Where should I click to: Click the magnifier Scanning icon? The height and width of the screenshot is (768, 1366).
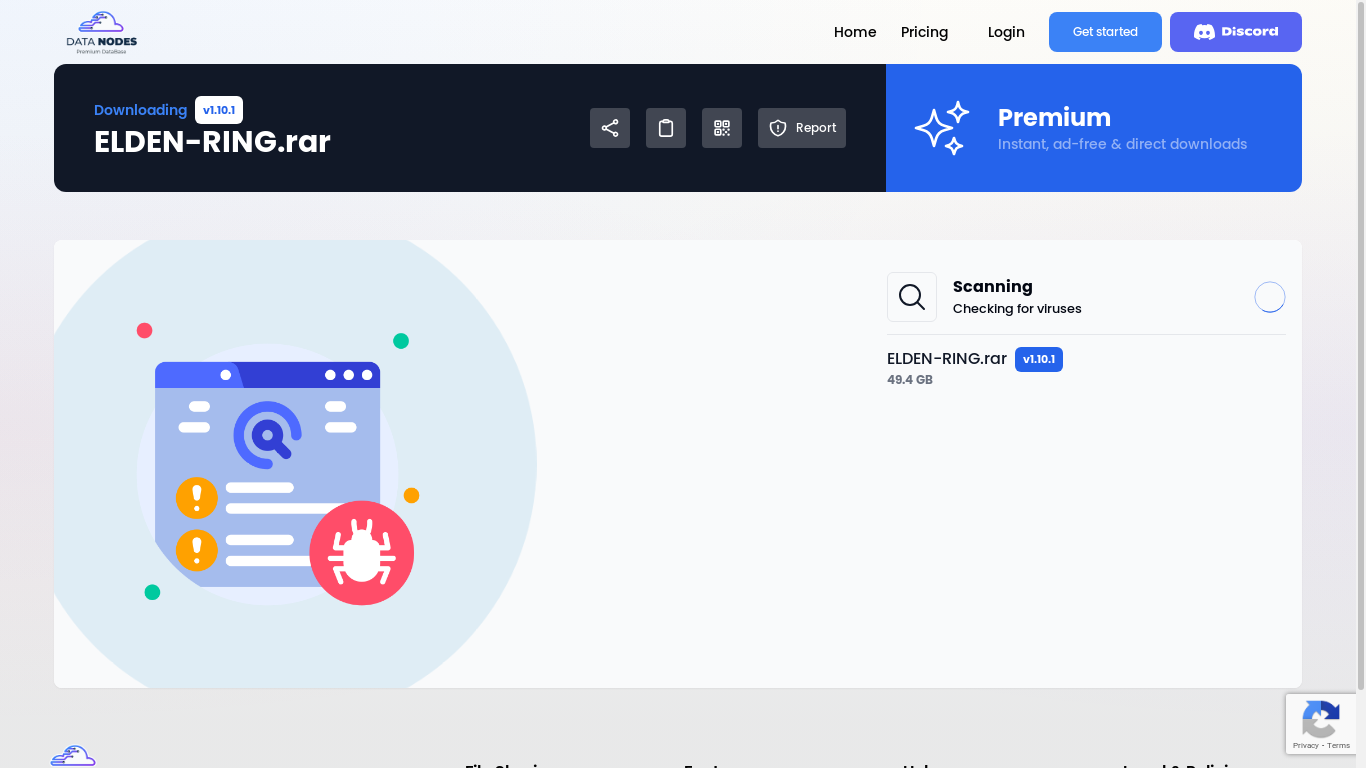click(x=912, y=297)
